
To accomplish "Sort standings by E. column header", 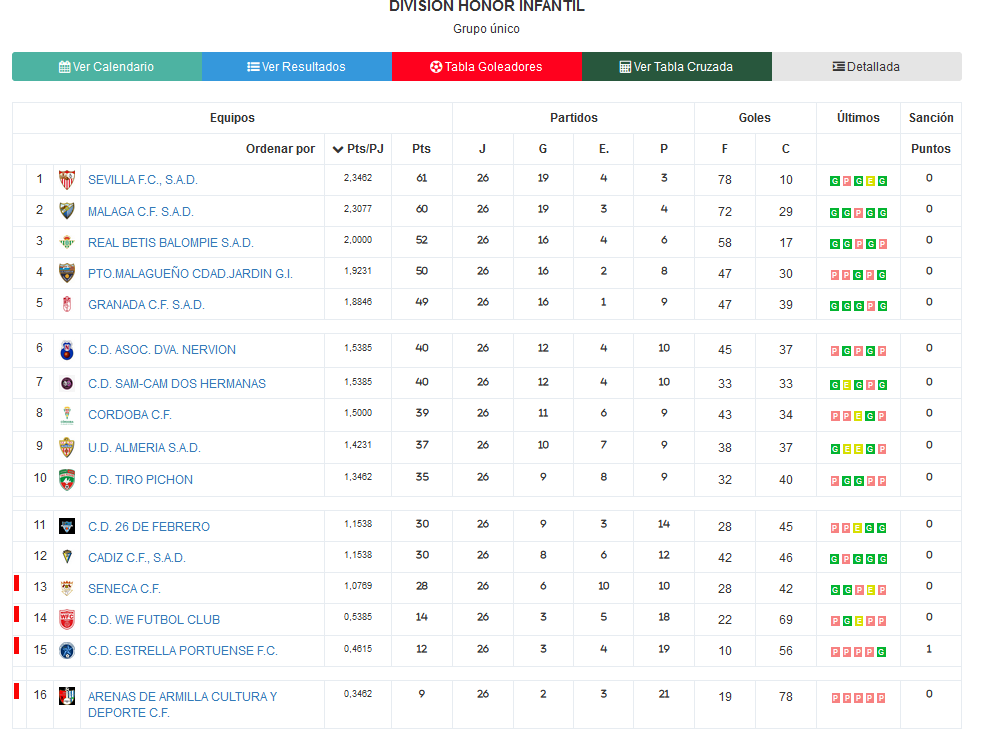I will click(x=604, y=149).
